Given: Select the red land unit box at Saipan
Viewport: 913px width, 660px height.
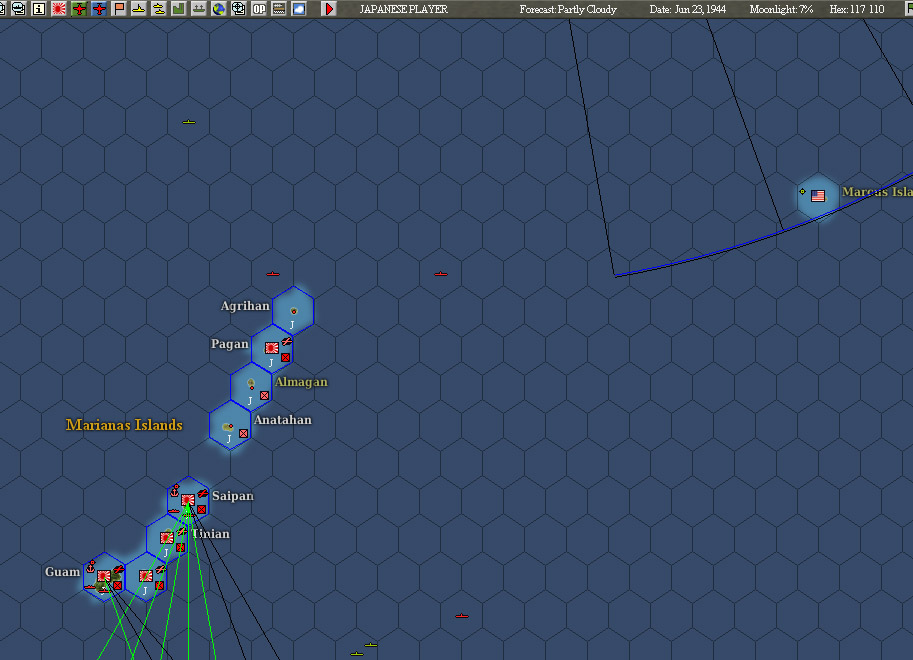Looking at the screenshot, I should (201, 509).
